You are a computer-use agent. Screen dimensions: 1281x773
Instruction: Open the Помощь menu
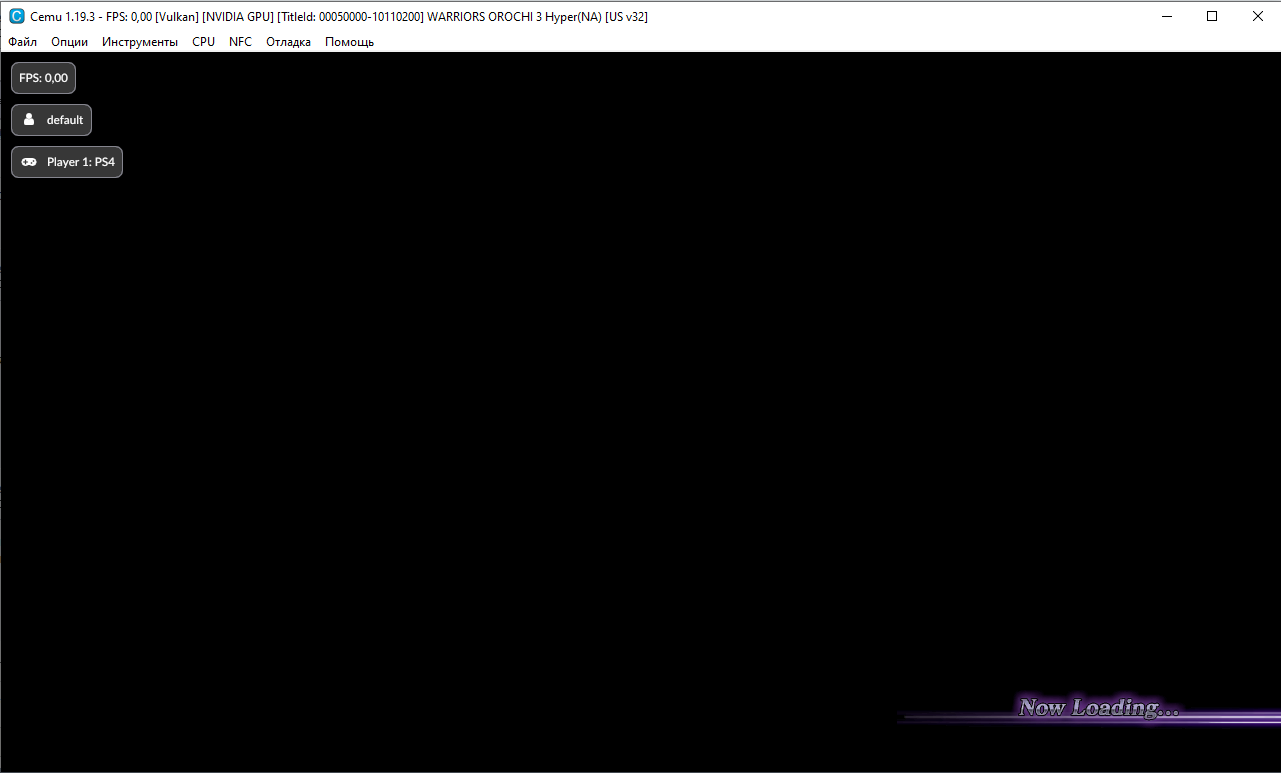349,42
